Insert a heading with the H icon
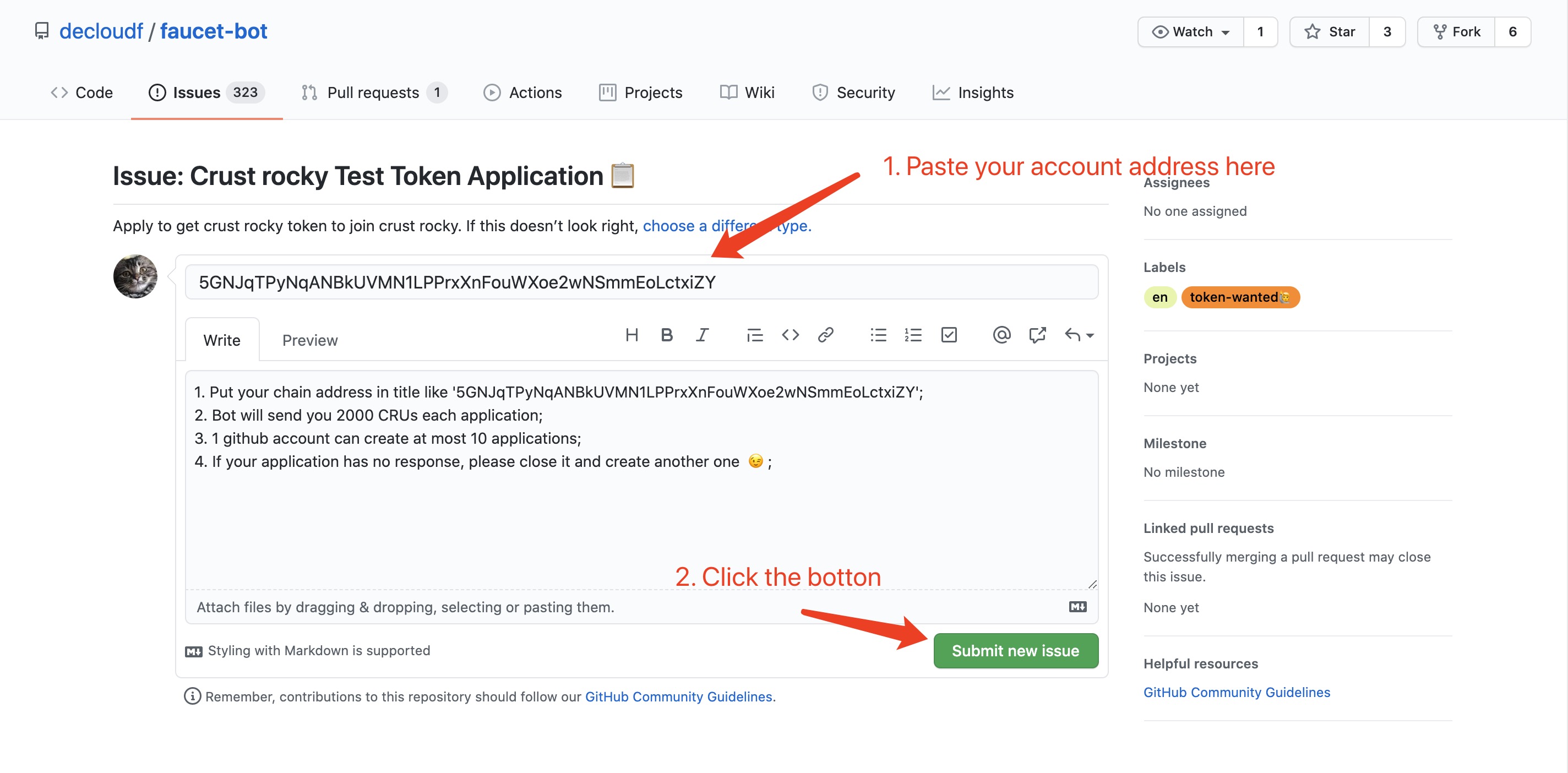 [632, 335]
